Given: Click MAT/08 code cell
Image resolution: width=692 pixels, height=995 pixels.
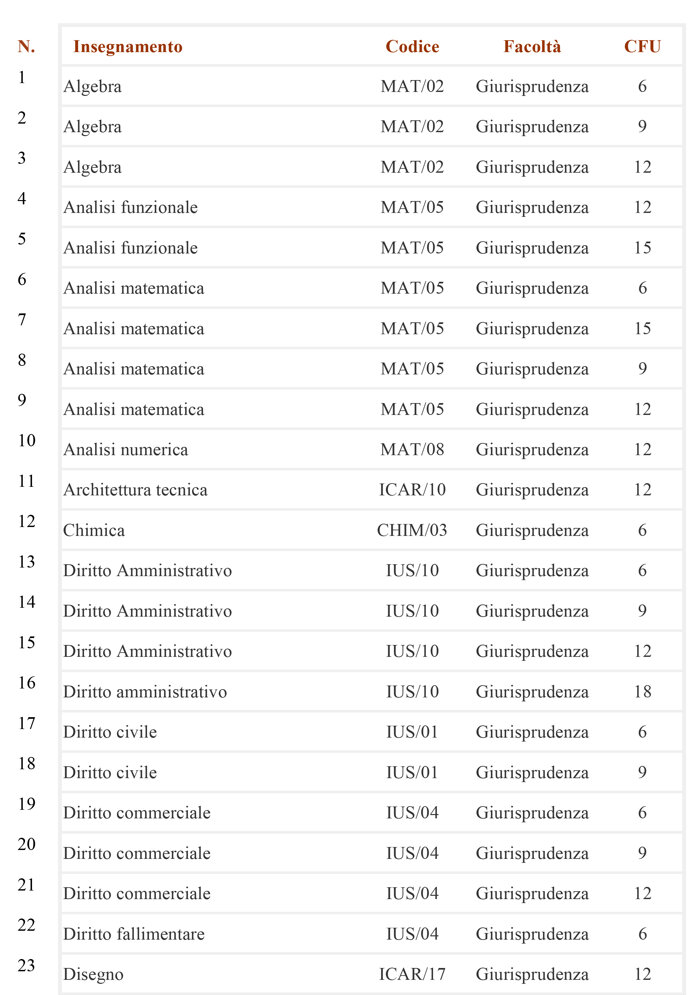Looking at the screenshot, I should pyautogui.click(x=412, y=449).
